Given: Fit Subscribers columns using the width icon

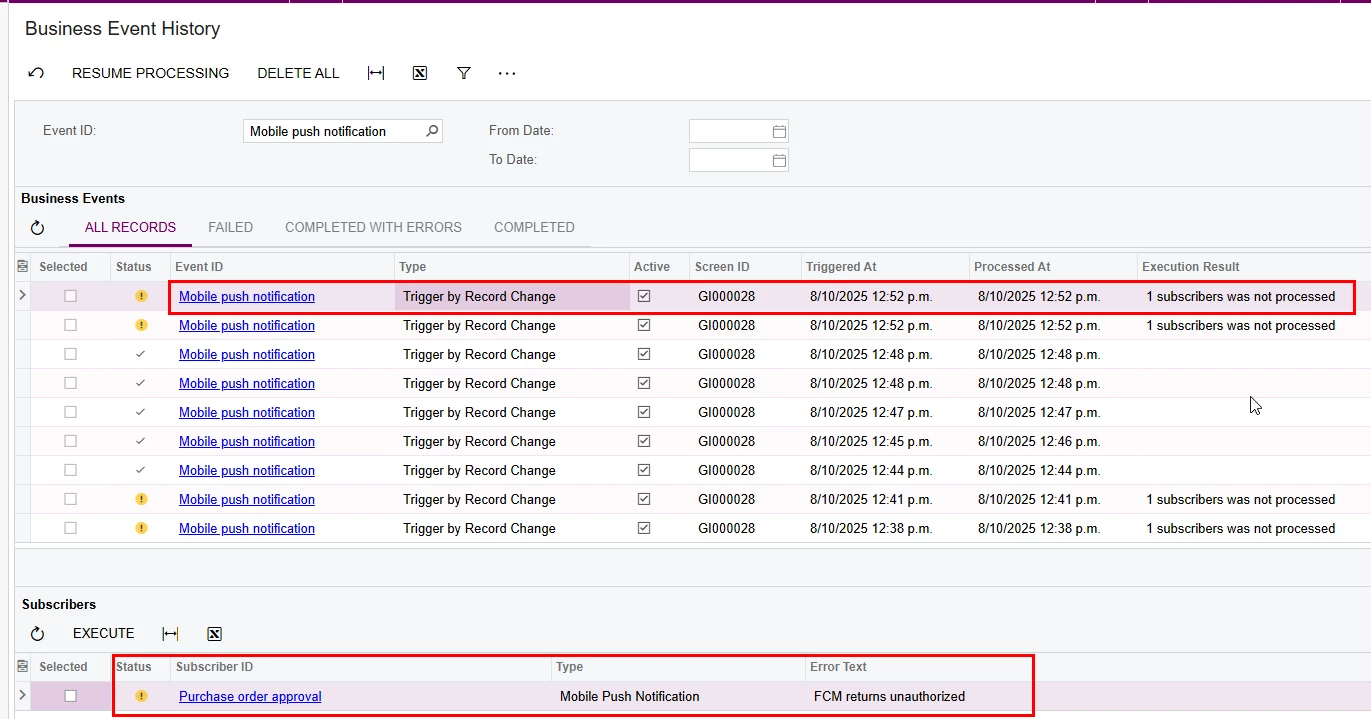Looking at the screenshot, I should point(171,634).
